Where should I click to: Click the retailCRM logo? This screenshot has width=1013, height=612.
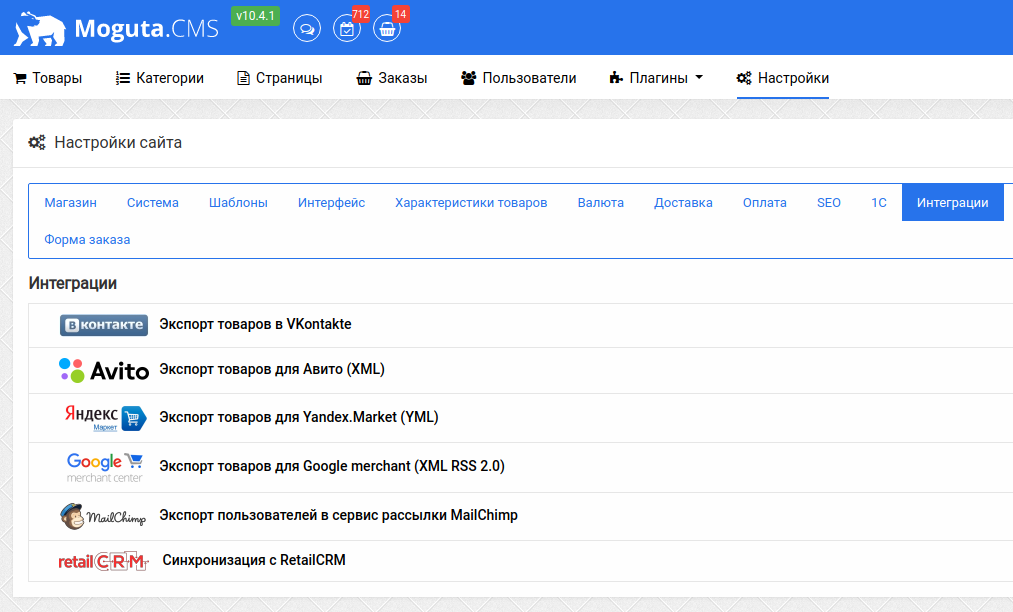tap(103, 562)
